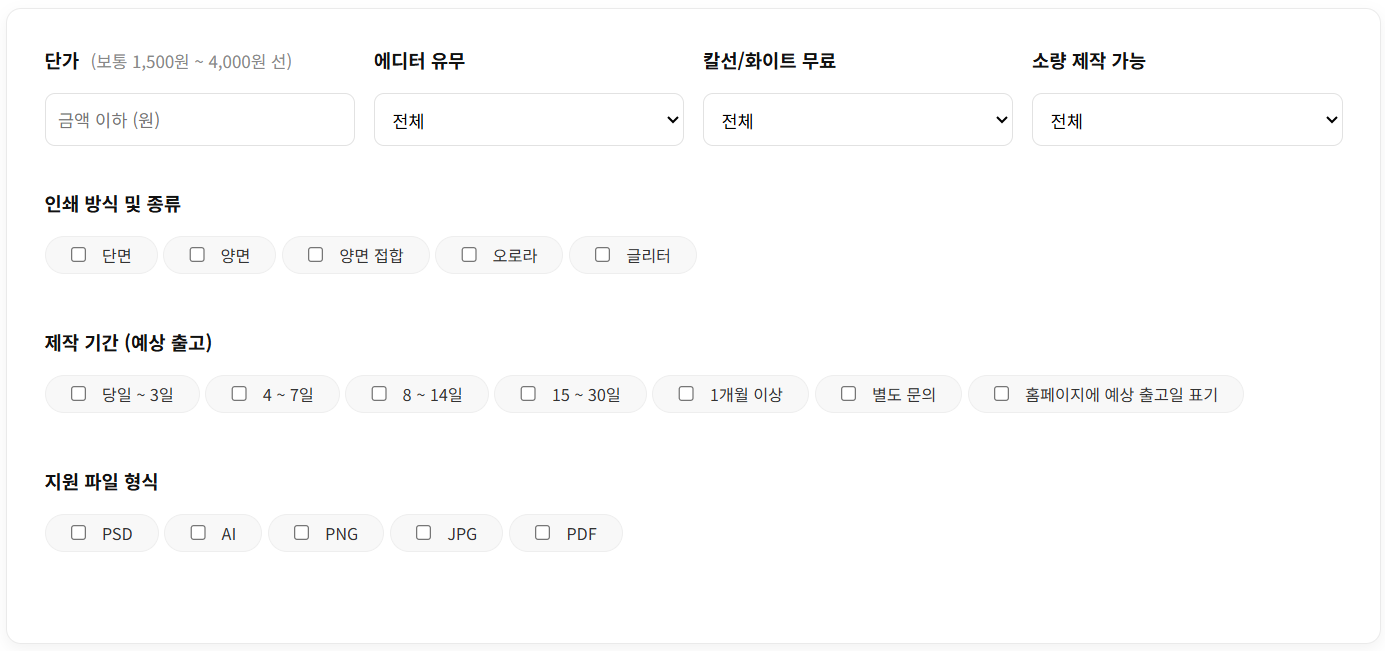Tick the 오로라 checkbox
This screenshot has height=651, width=1385.
point(469,255)
